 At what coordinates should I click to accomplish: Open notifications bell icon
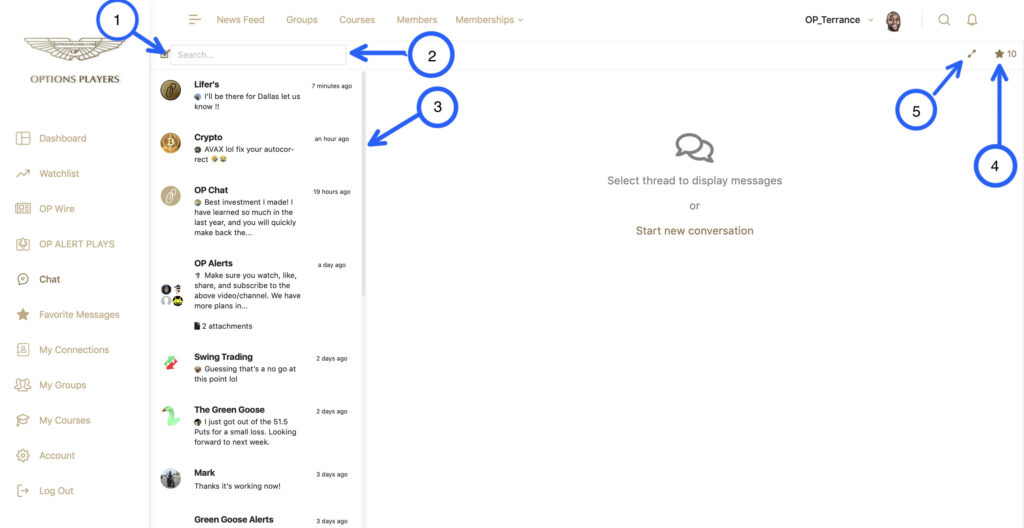tap(972, 20)
